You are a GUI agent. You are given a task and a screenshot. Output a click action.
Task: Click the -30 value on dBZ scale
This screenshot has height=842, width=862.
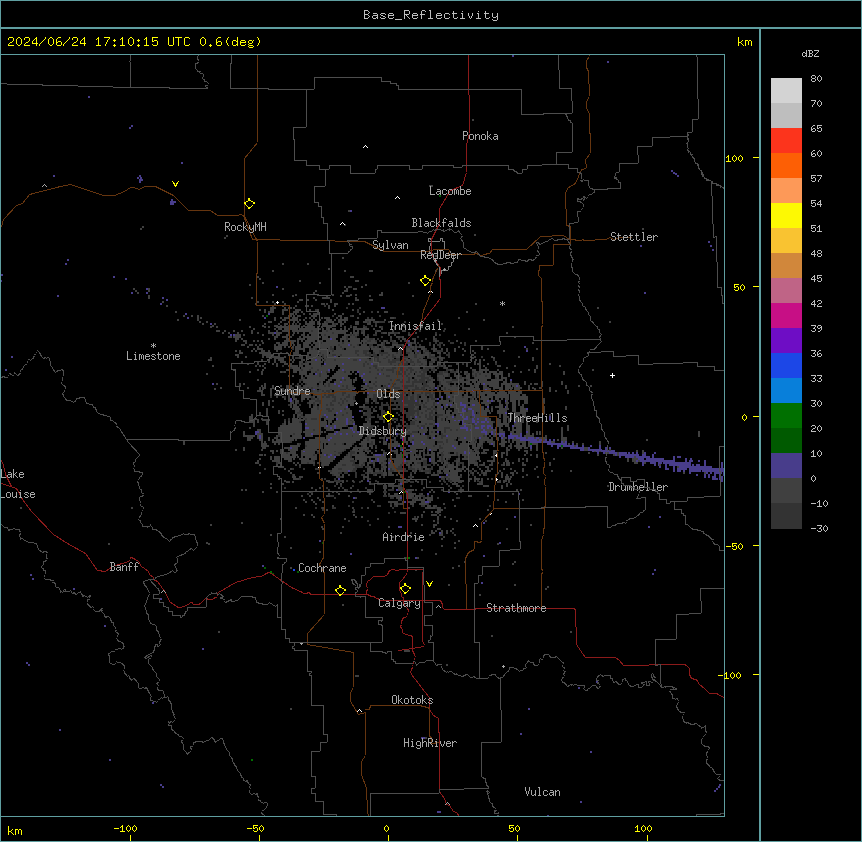tap(819, 528)
